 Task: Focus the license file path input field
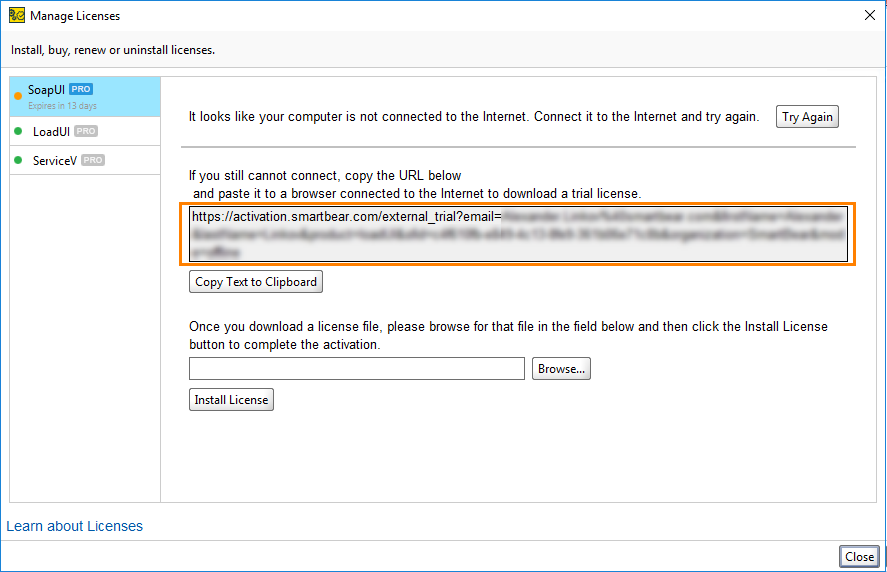click(357, 369)
